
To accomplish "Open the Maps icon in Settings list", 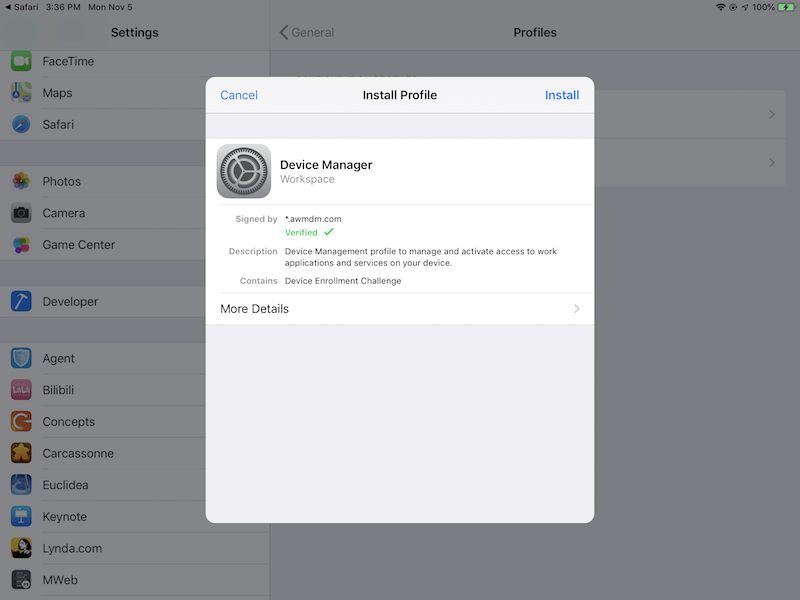I will click(x=21, y=93).
